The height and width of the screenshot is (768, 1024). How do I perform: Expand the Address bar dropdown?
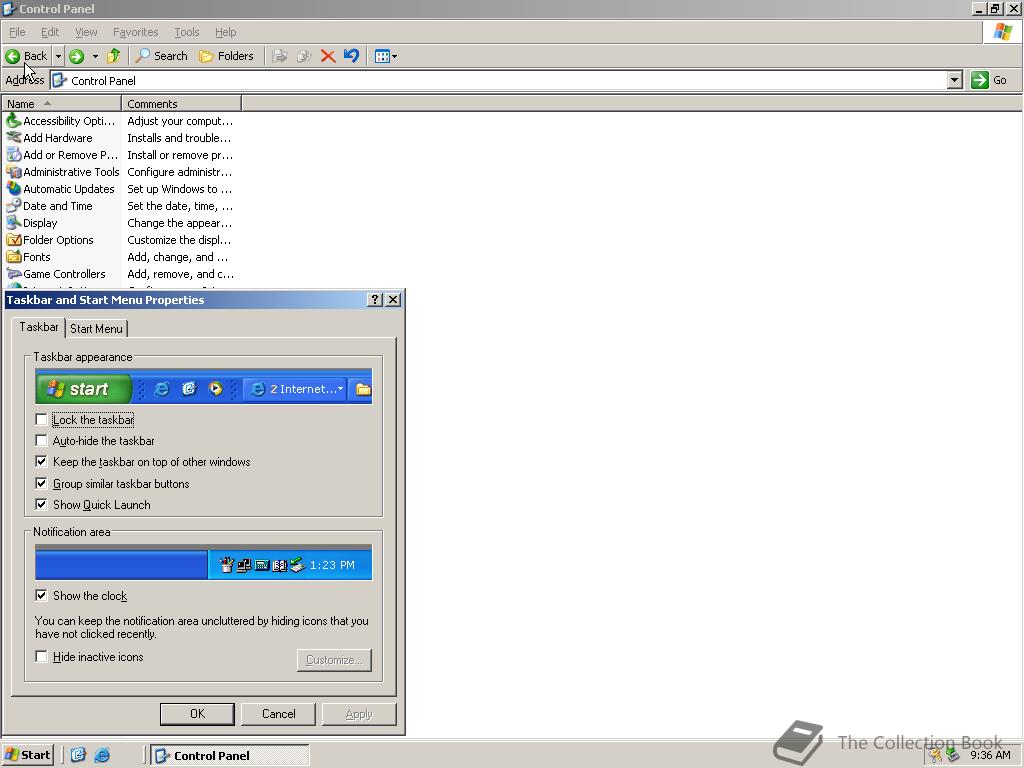[x=955, y=80]
